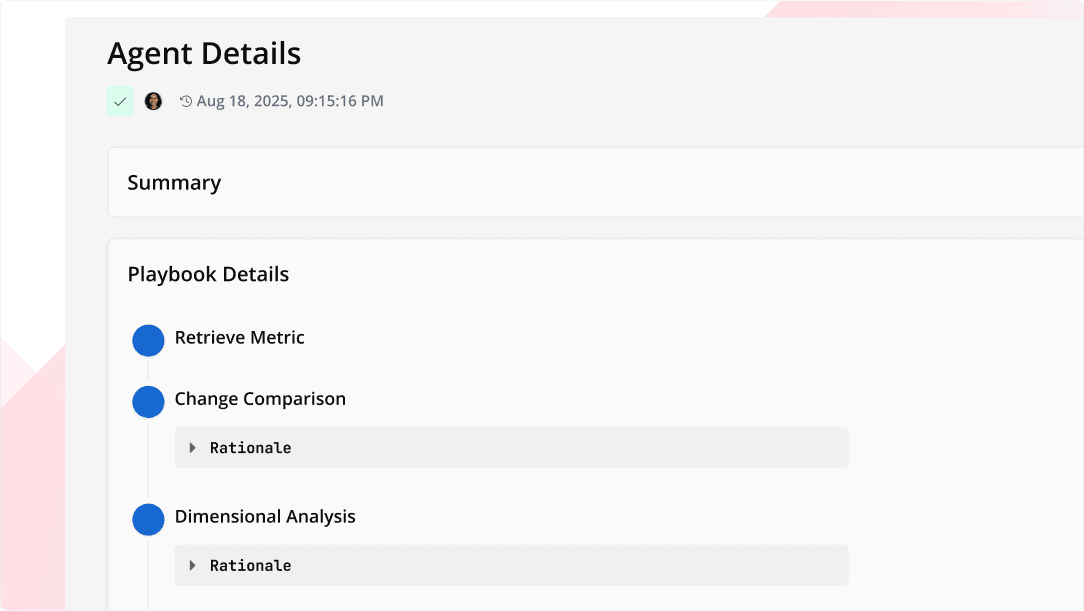Expand Rationale arrow under Dimensional Analysis
The height and width of the screenshot is (611, 1084).
pos(193,566)
